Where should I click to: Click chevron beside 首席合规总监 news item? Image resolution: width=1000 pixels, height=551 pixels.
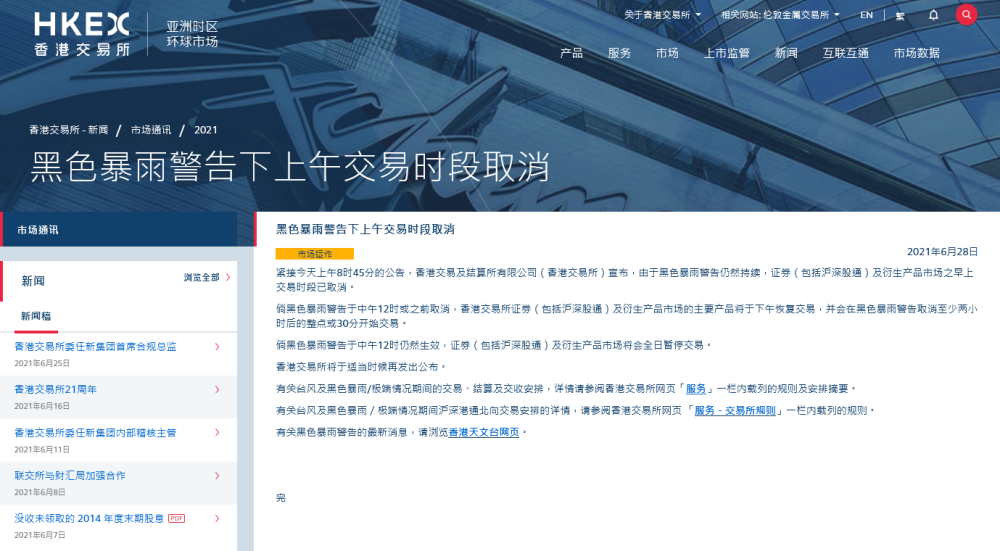point(217,346)
